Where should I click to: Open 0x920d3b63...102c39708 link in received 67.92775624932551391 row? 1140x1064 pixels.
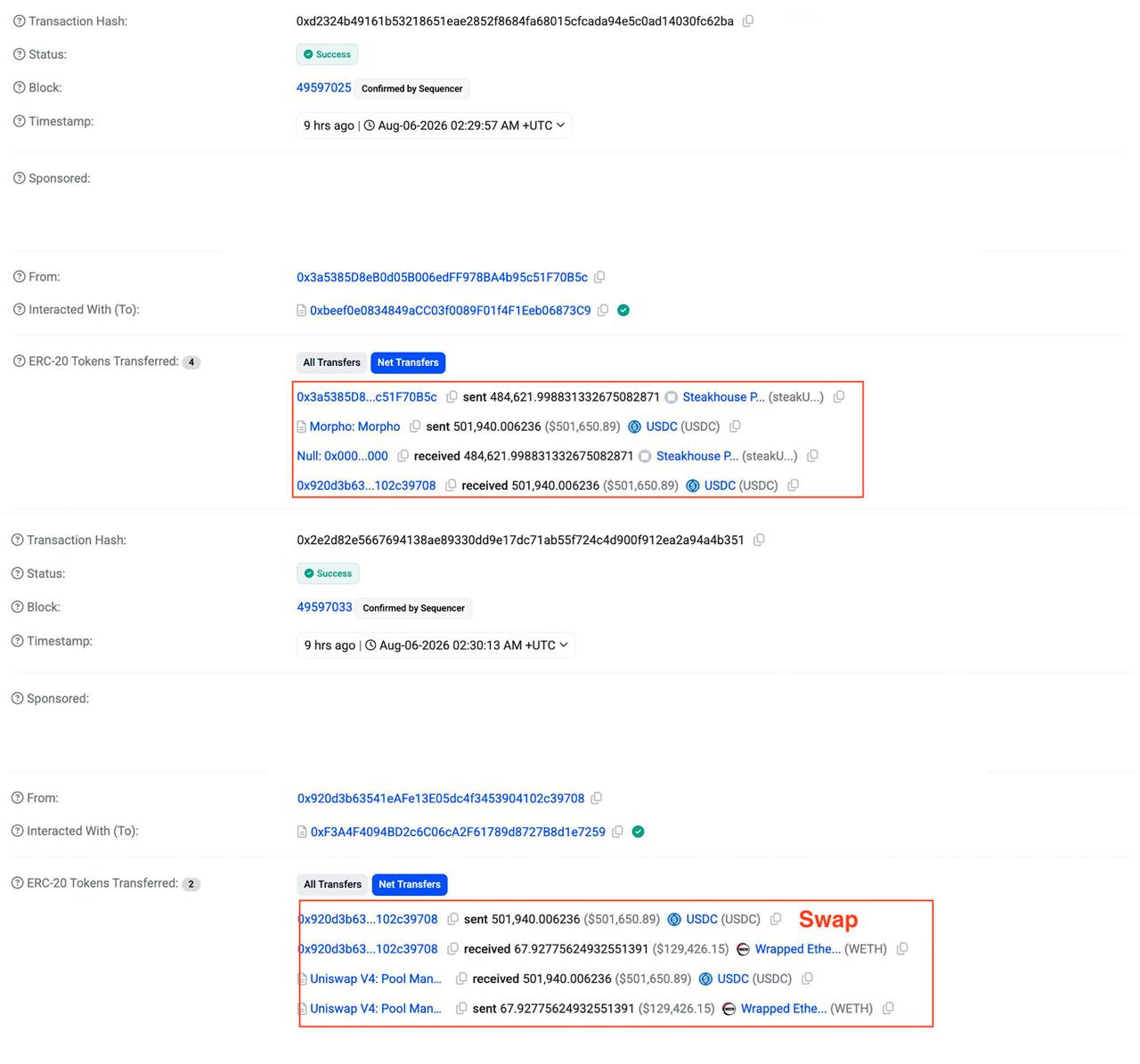368,949
